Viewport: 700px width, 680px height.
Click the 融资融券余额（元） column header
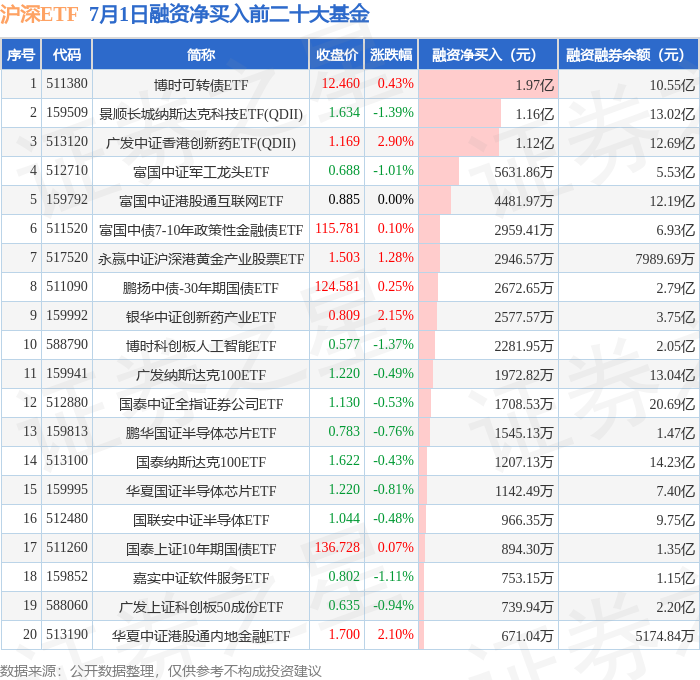[x=628, y=54]
